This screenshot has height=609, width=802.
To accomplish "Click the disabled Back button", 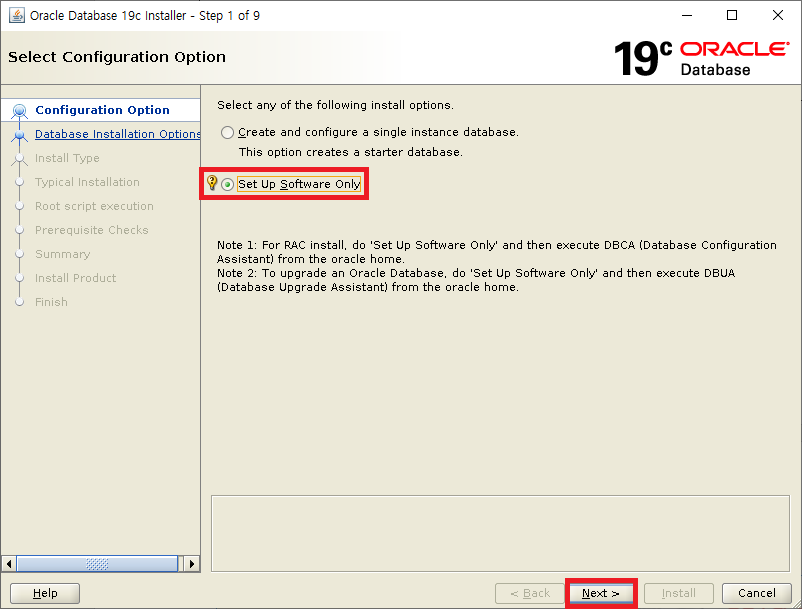I will [x=530, y=593].
